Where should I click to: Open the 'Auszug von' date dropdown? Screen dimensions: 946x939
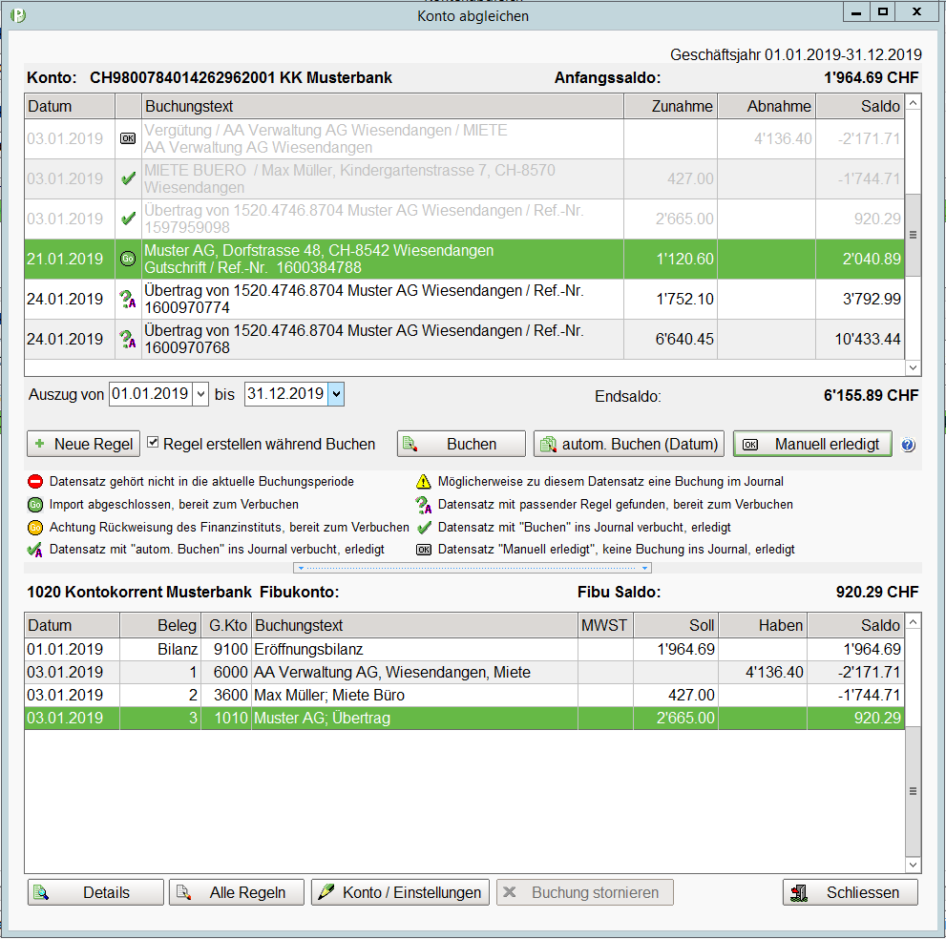point(200,394)
